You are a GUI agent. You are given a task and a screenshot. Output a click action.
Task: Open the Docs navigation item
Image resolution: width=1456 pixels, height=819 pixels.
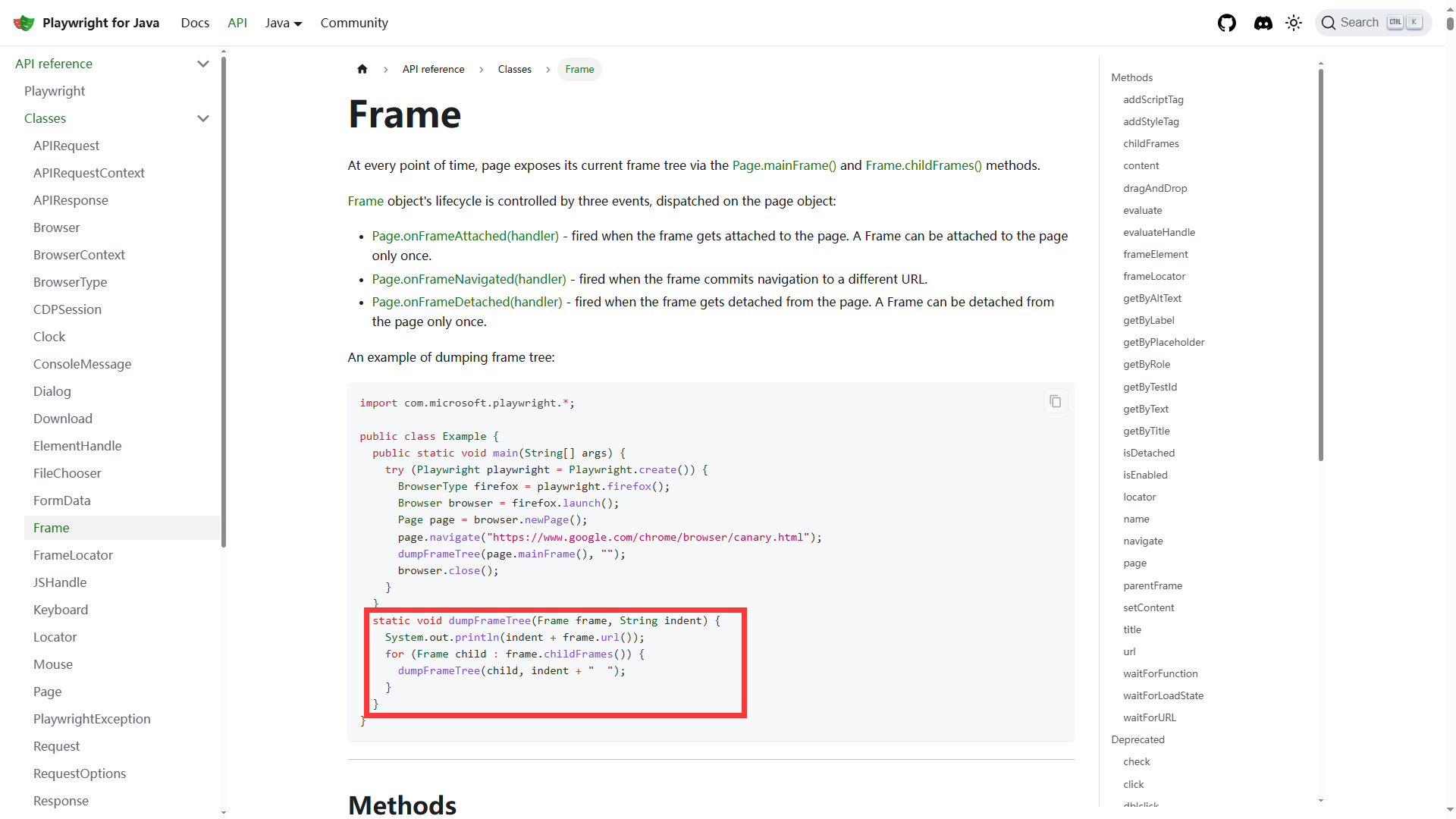[195, 23]
